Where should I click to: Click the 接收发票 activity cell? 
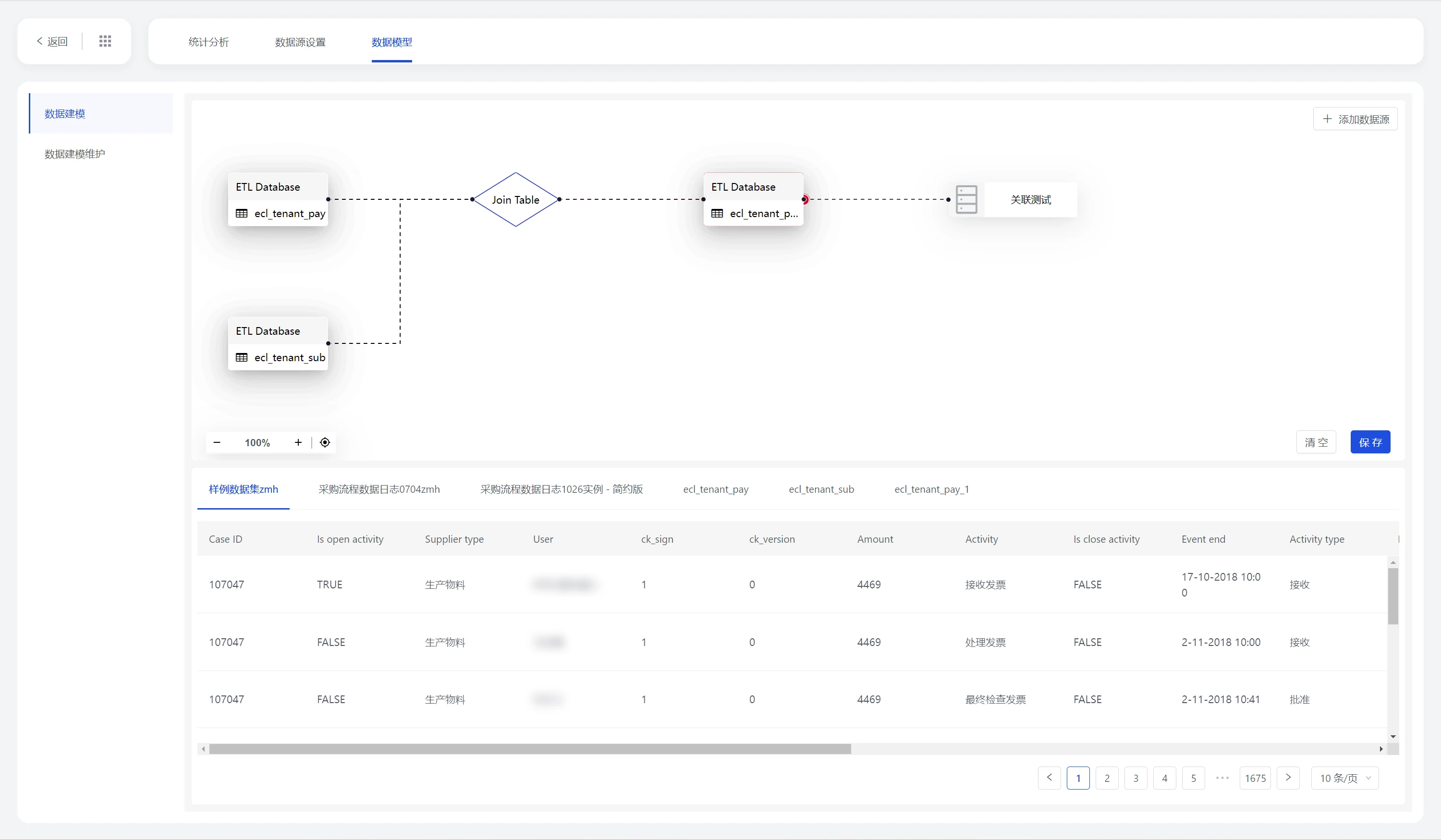(985, 584)
